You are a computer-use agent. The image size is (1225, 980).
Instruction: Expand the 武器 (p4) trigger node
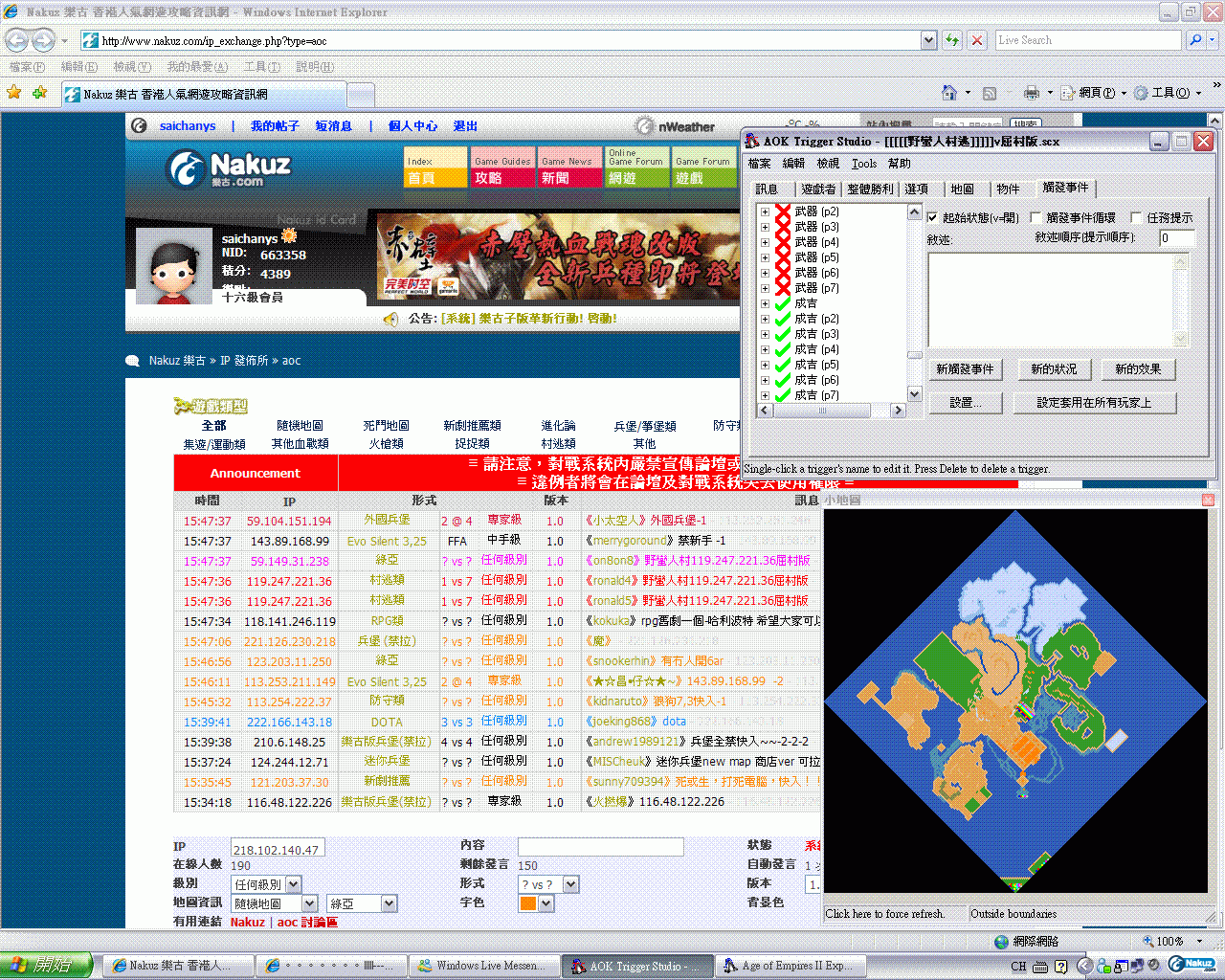pos(765,242)
